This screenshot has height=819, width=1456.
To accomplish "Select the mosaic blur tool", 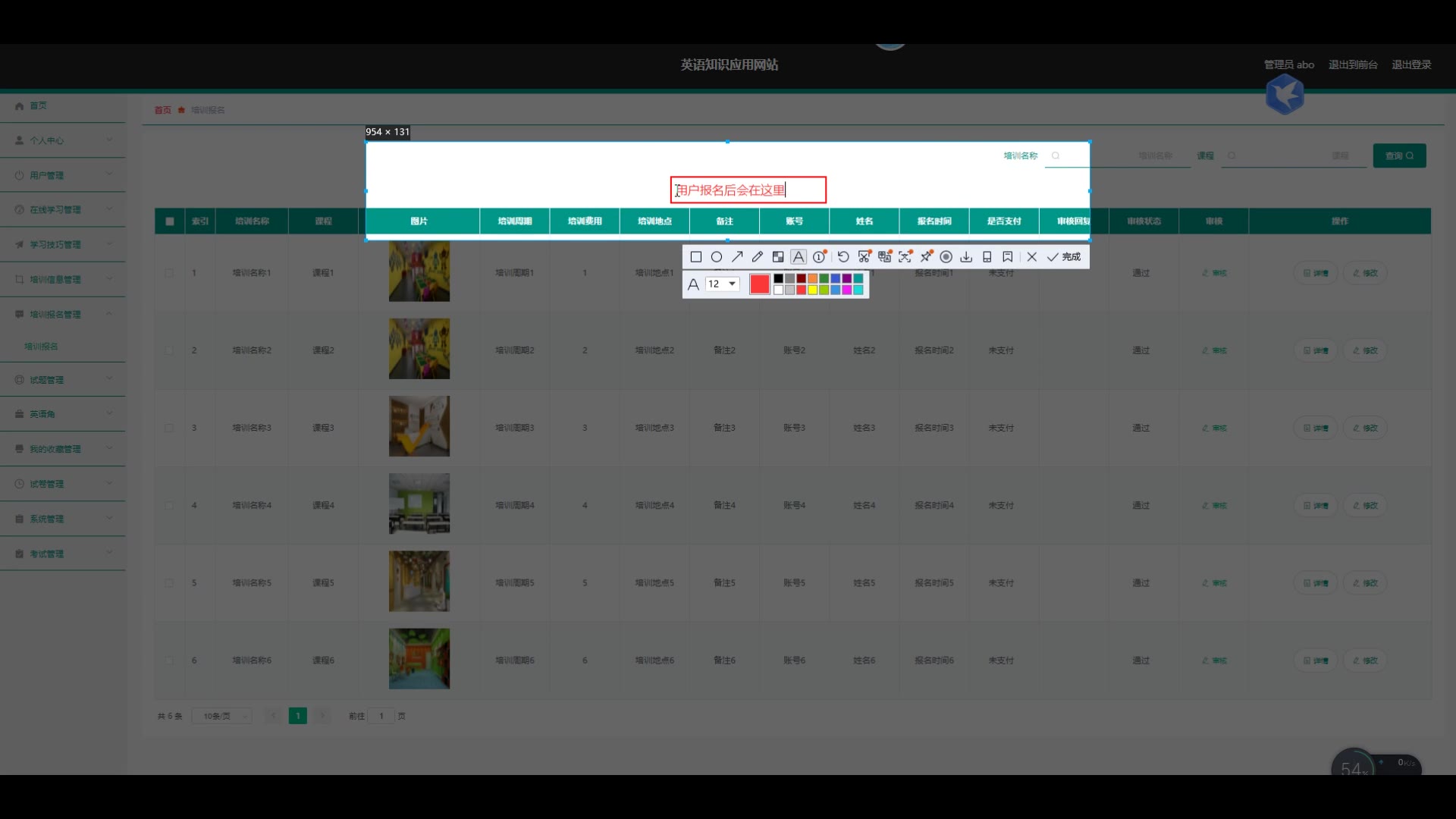I will (x=777, y=257).
